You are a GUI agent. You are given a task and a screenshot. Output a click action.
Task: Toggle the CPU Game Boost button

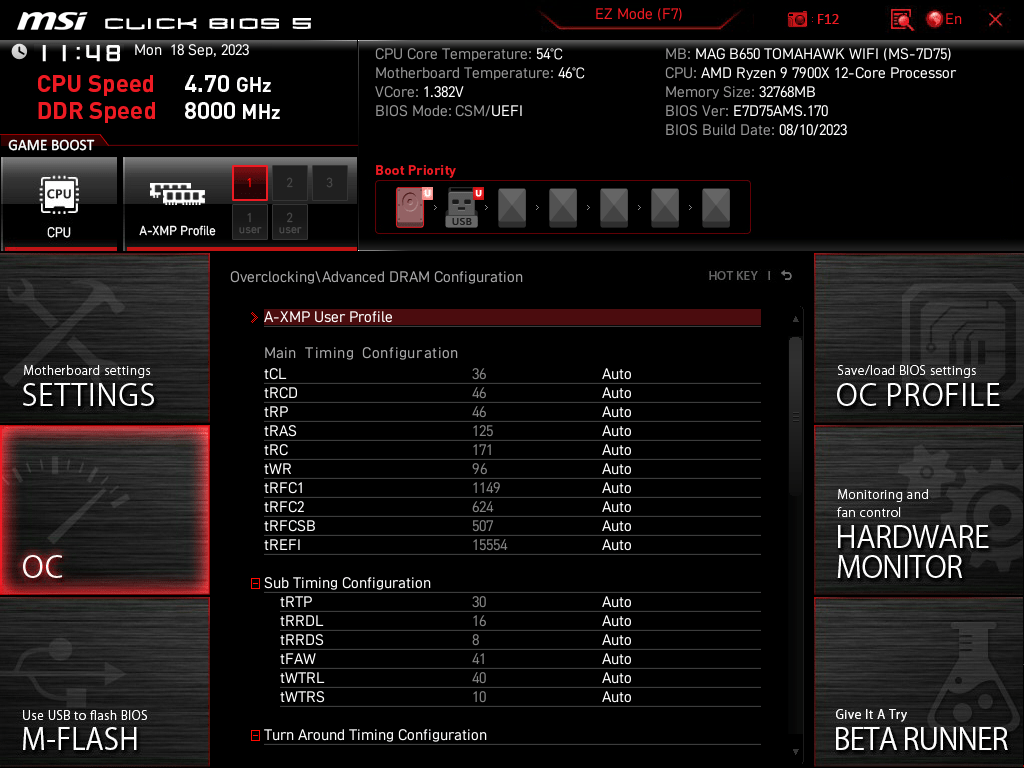[59, 204]
